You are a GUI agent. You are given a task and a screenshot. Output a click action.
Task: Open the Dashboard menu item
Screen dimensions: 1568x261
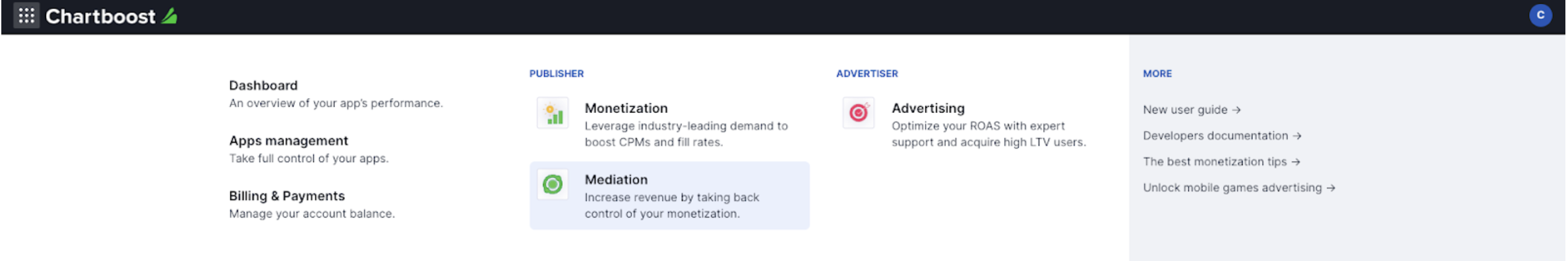pyautogui.click(x=336, y=94)
